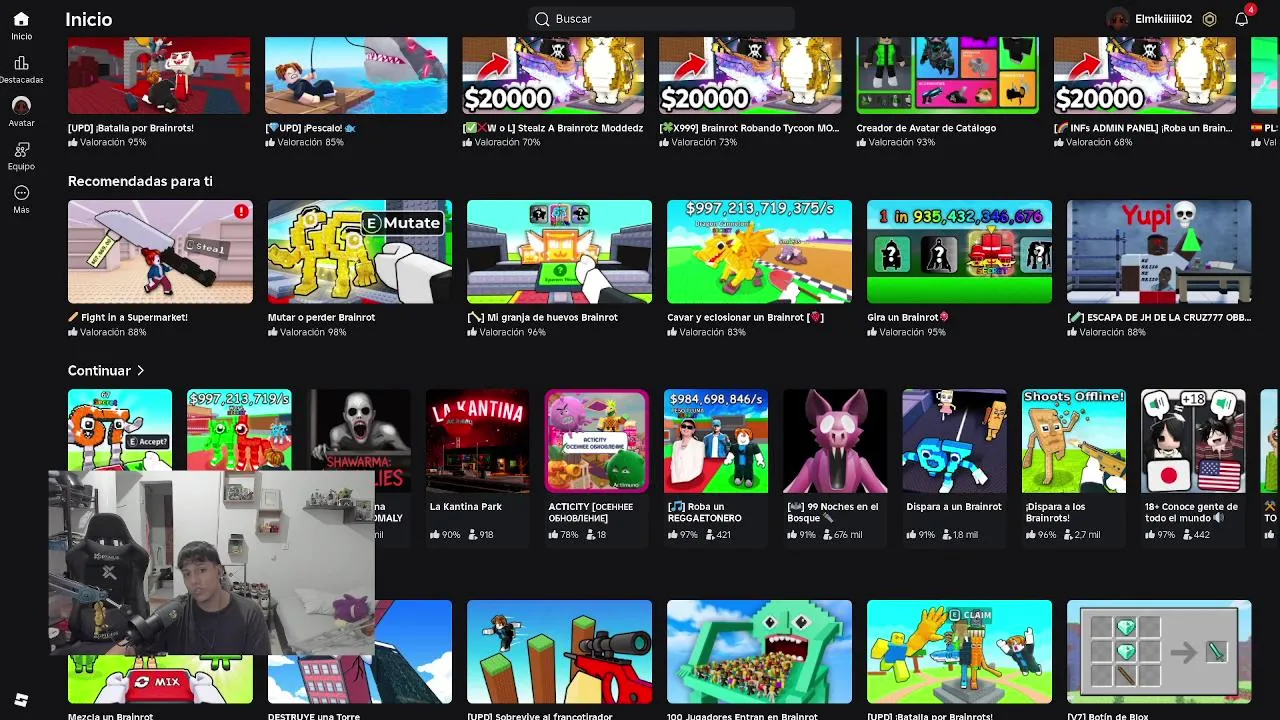Screen dimensions: 1280x720
Task: Open Gira un Brainrot thumbnail
Action: coord(959,252)
